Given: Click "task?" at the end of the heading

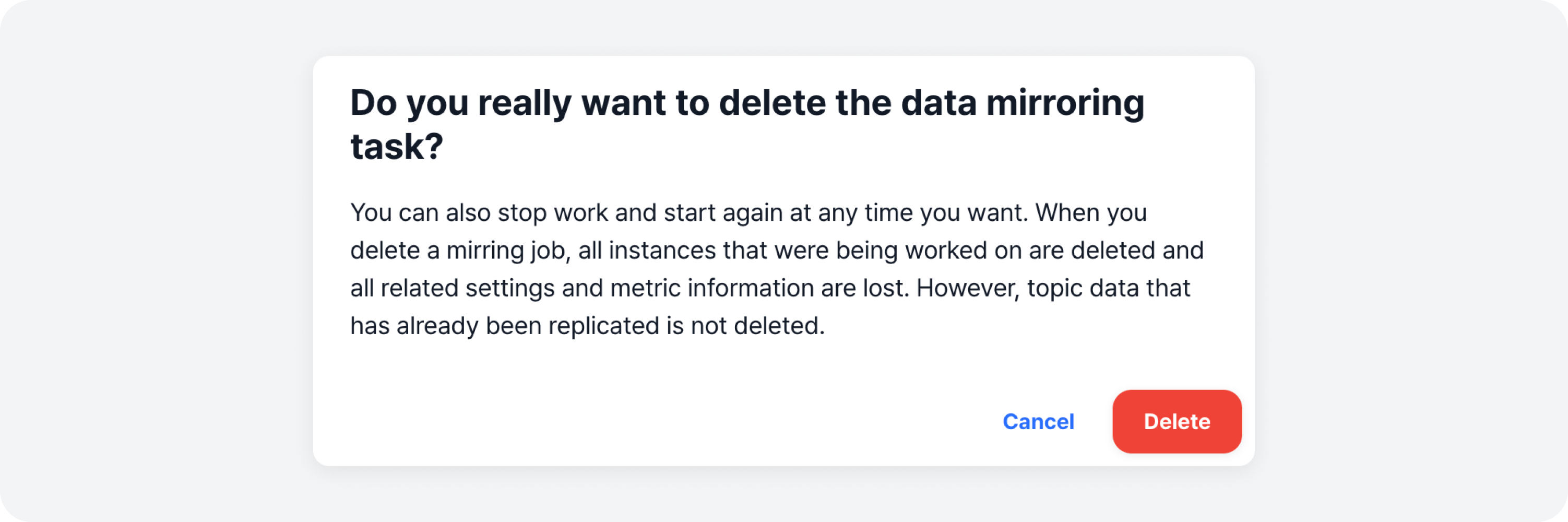Looking at the screenshot, I should 397,147.
